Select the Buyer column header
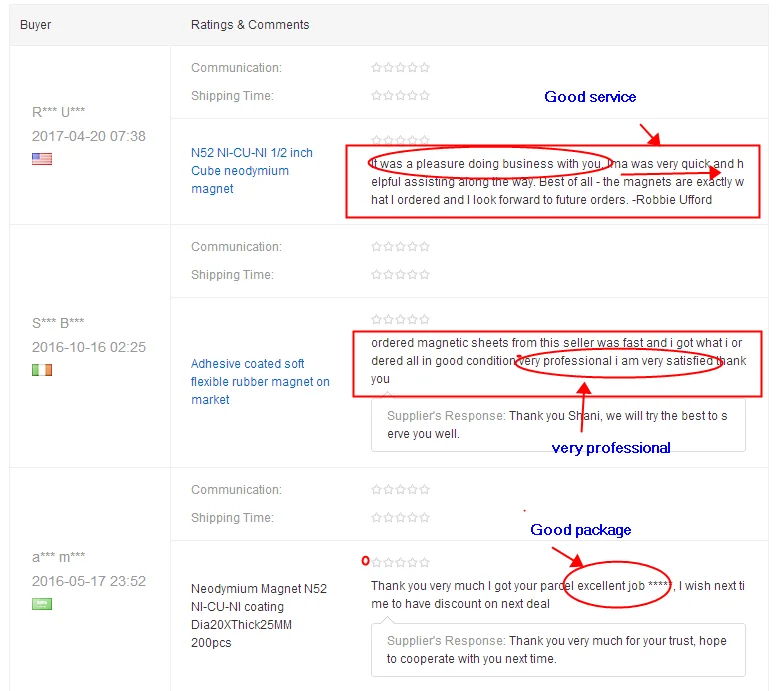 (36, 25)
